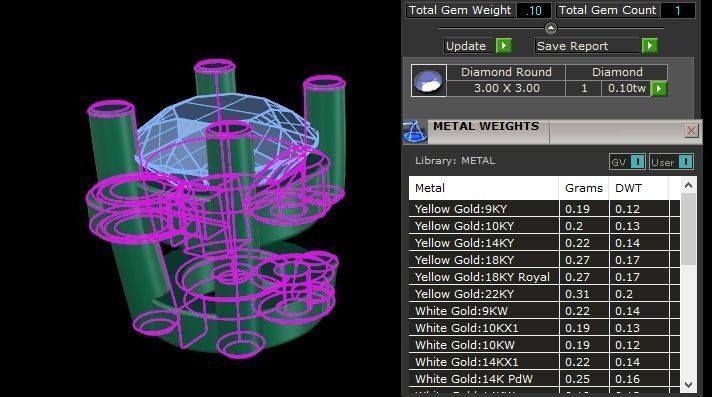Select the White Gold:10KX1 row
This screenshot has height=397, width=712.
(x=544, y=328)
